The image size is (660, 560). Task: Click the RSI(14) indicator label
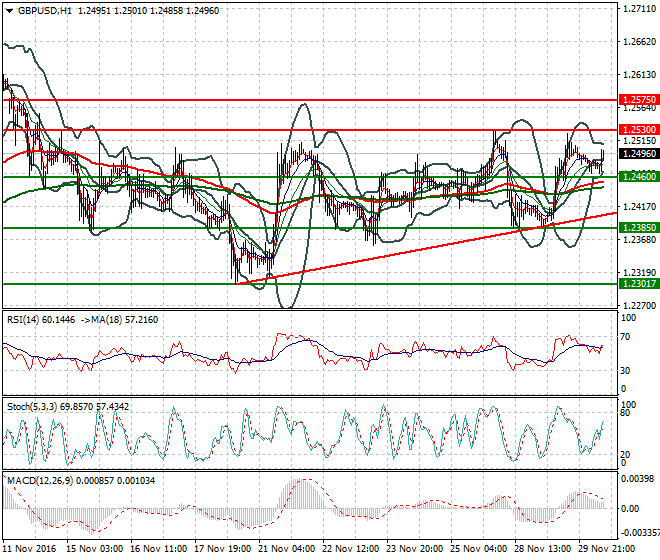pos(23,320)
